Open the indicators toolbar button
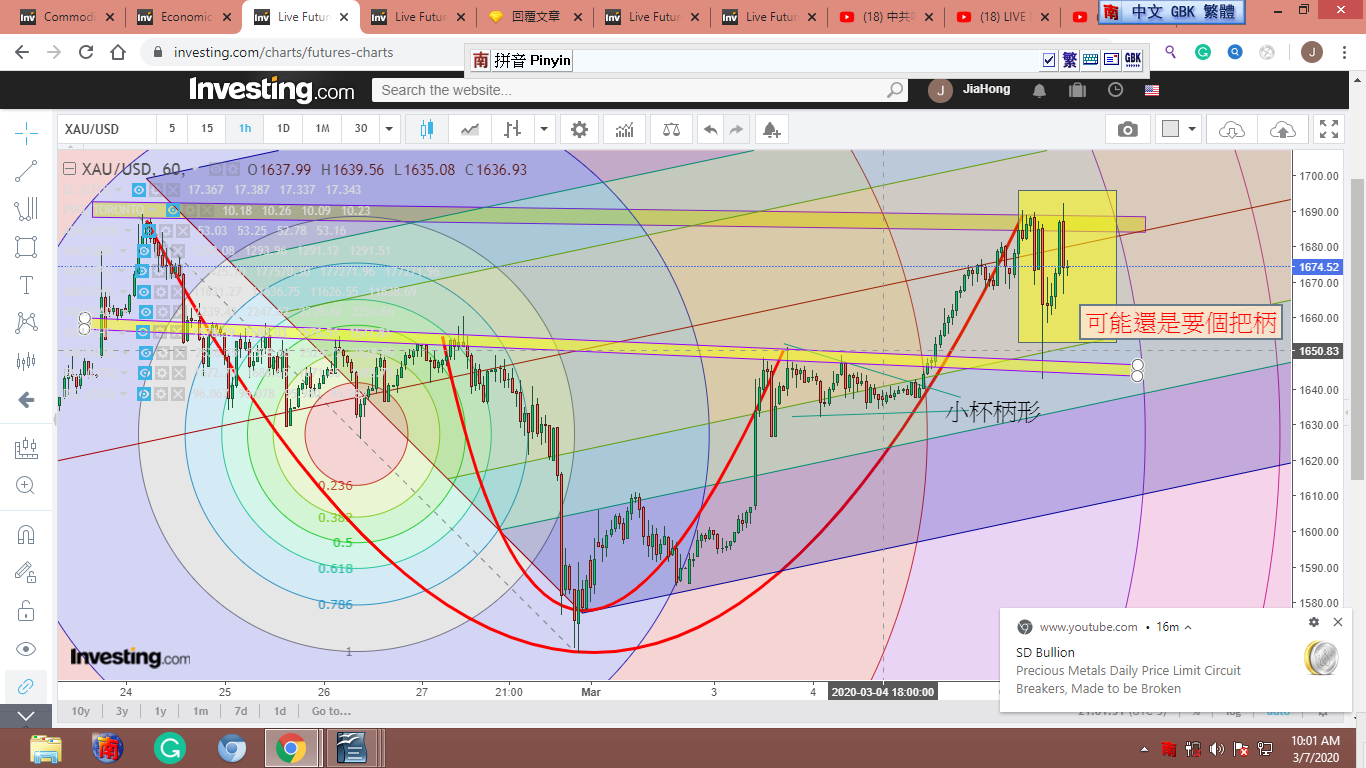This screenshot has height=768, width=1366. tap(624, 129)
